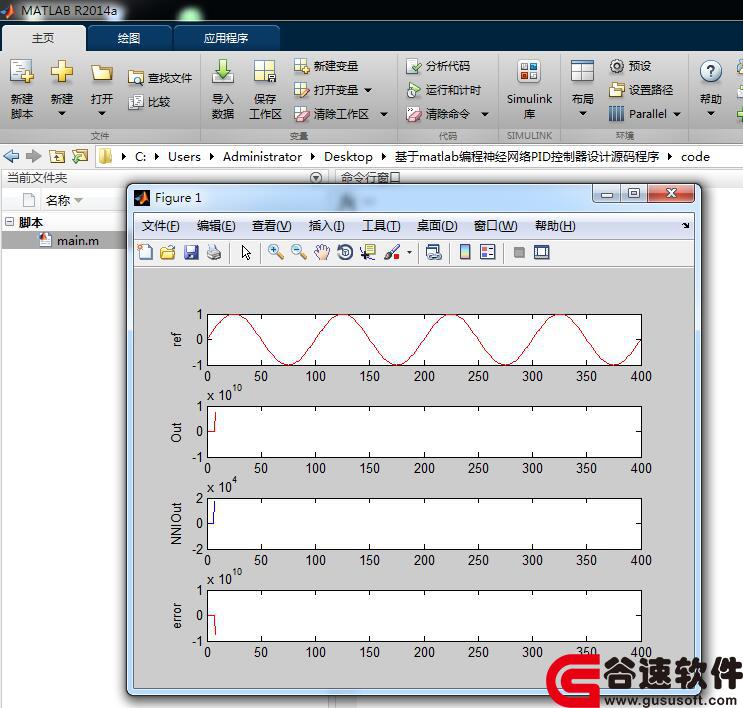Image resolution: width=743 pixels, height=708 pixels.
Task: Switch to the Apps ribbon tab
Action: coord(226,38)
